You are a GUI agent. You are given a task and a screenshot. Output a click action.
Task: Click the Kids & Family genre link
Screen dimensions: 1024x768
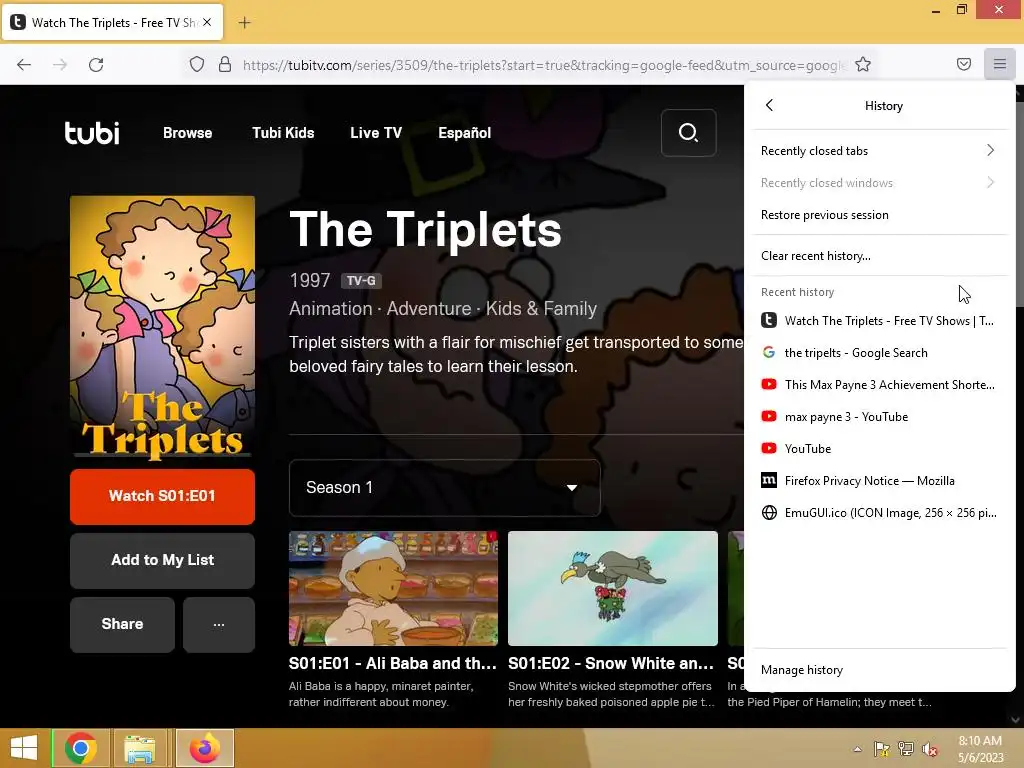point(541,308)
